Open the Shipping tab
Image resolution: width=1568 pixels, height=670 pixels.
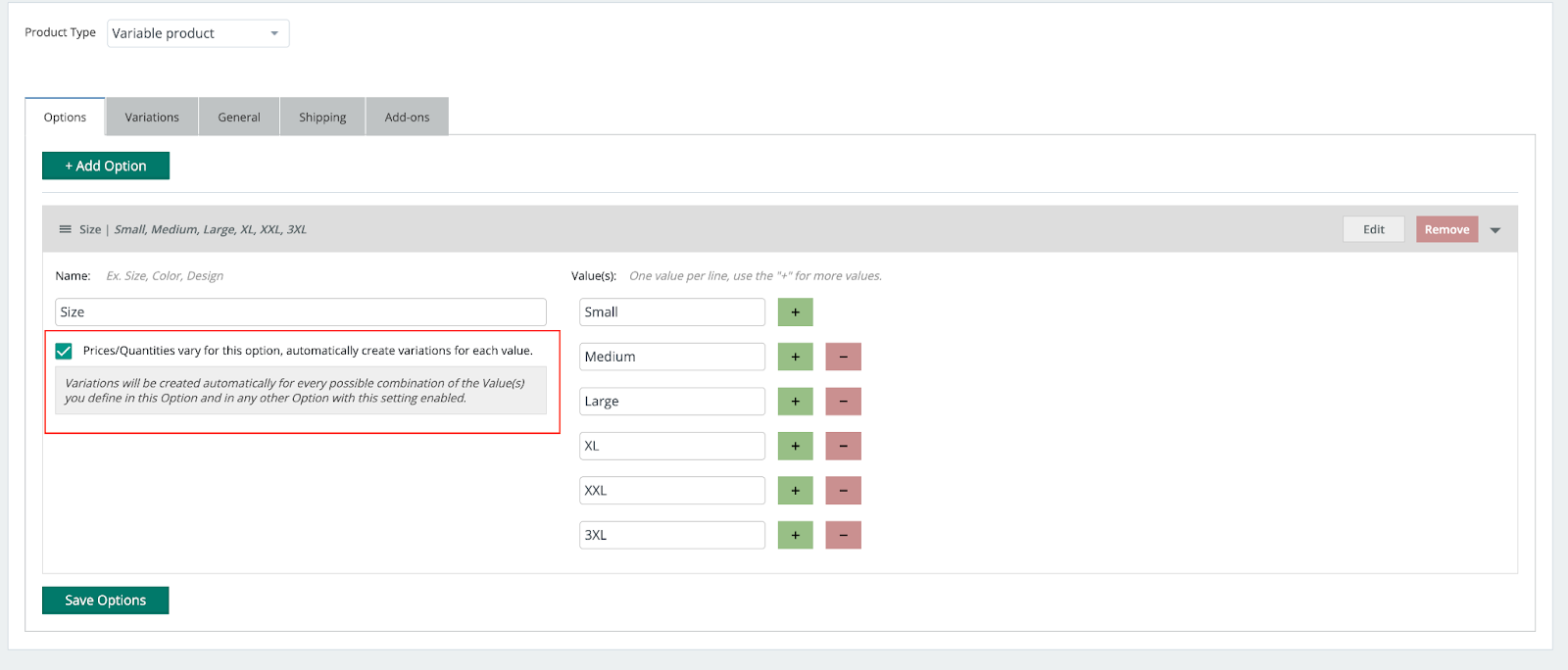[322, 117]
